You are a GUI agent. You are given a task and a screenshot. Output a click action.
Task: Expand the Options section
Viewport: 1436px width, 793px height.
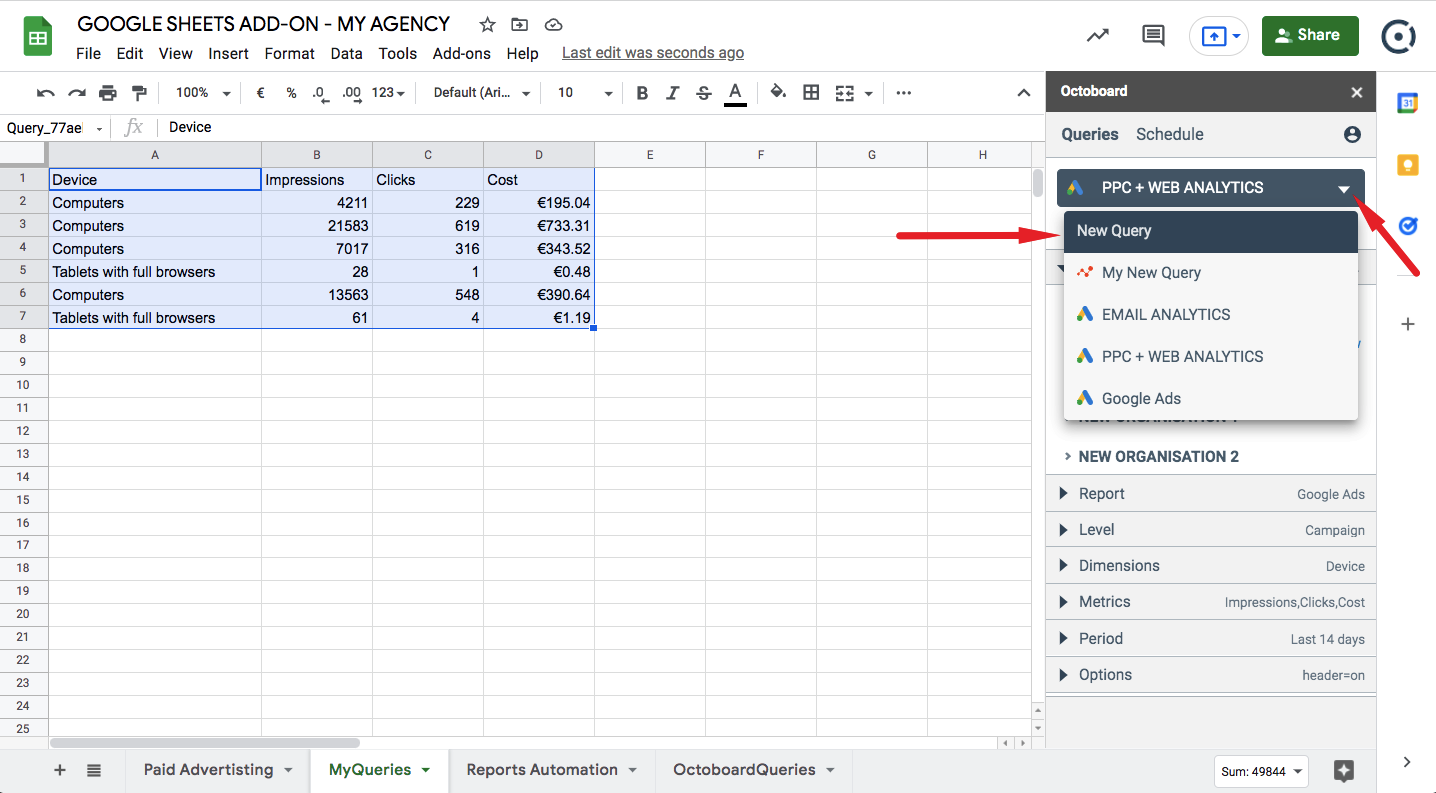coord(1211,675)
